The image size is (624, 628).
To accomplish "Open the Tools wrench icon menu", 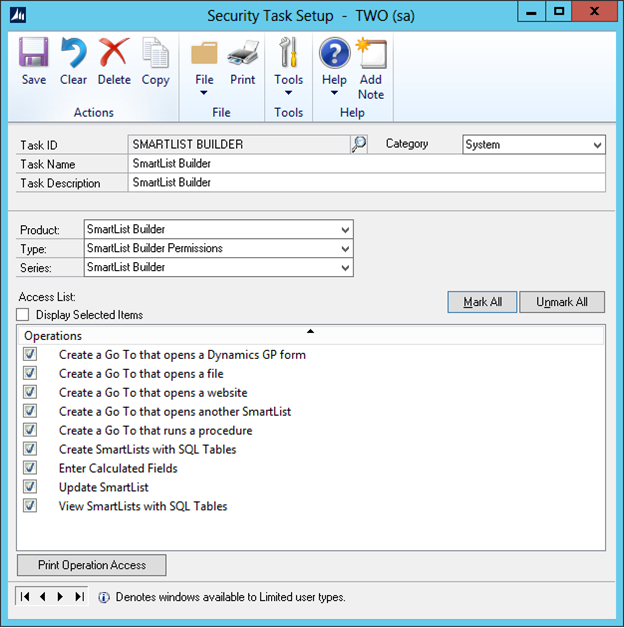I will pyautogui.click(x=288, y=52).
